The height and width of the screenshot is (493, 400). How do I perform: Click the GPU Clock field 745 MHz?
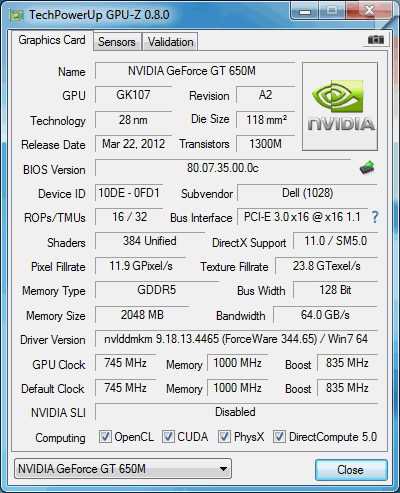click(x=125, y=363)
